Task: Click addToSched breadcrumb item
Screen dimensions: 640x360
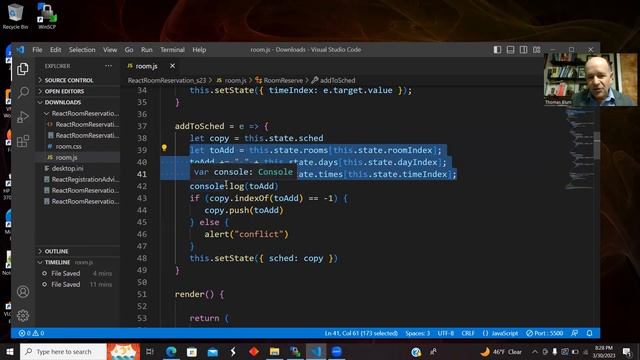Action: tap(333, 80)
